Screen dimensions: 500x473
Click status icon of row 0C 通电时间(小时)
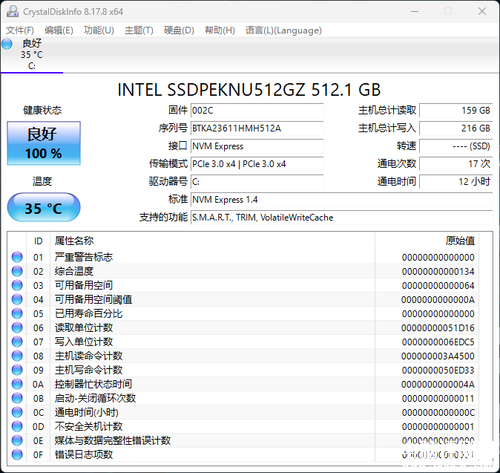point(17,412)
